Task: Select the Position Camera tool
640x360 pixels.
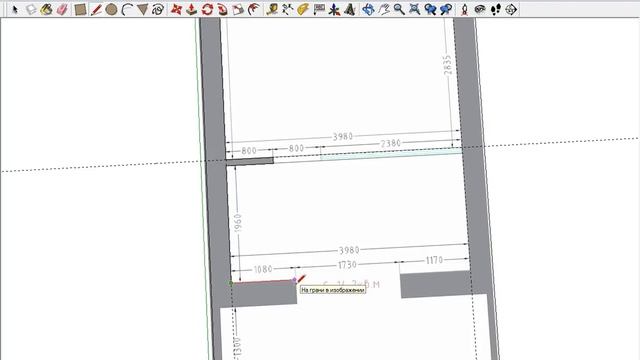Action: point(464,9)
